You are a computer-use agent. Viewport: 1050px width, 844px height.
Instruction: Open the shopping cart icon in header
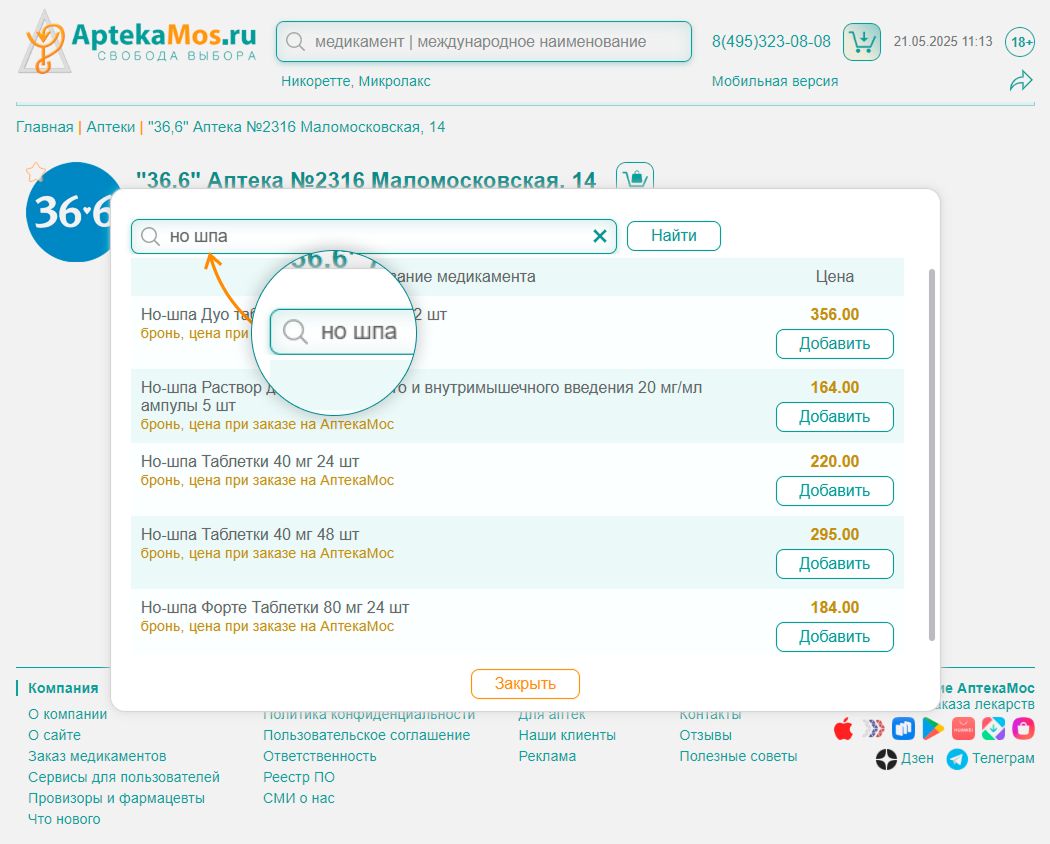click(x=861, y=42)
